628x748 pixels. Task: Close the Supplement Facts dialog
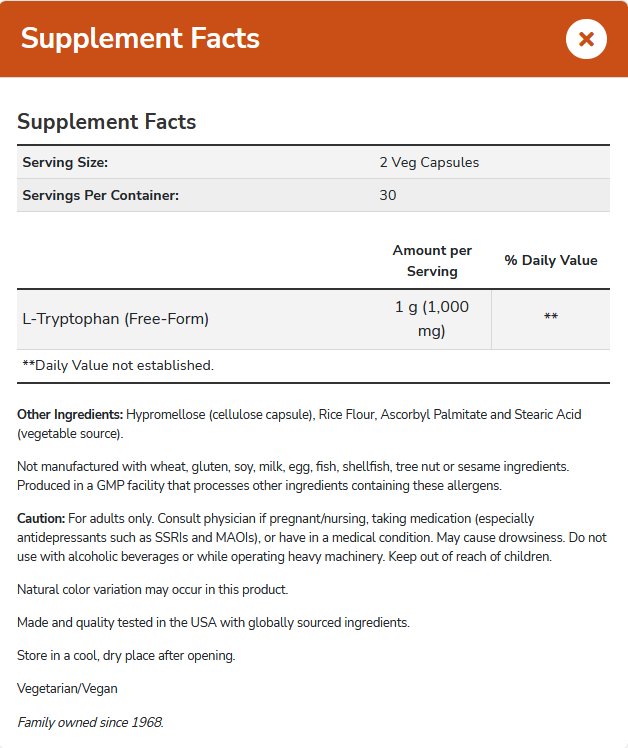586,39
